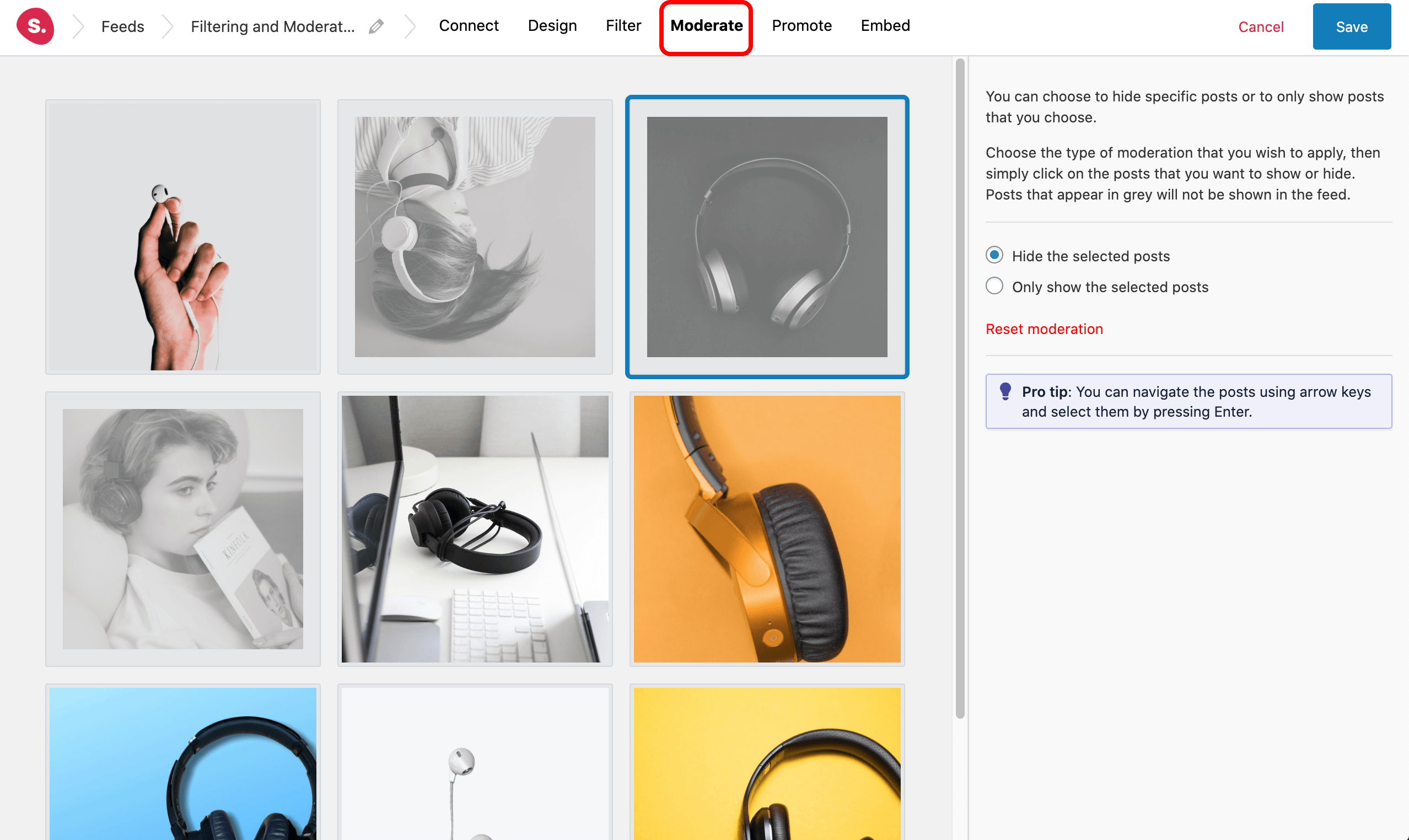Image resolution: width=1409 pixels, height=840 pixels.
Task: Click the pencil icon to rename feed
Action: click(x=376, y=26)
